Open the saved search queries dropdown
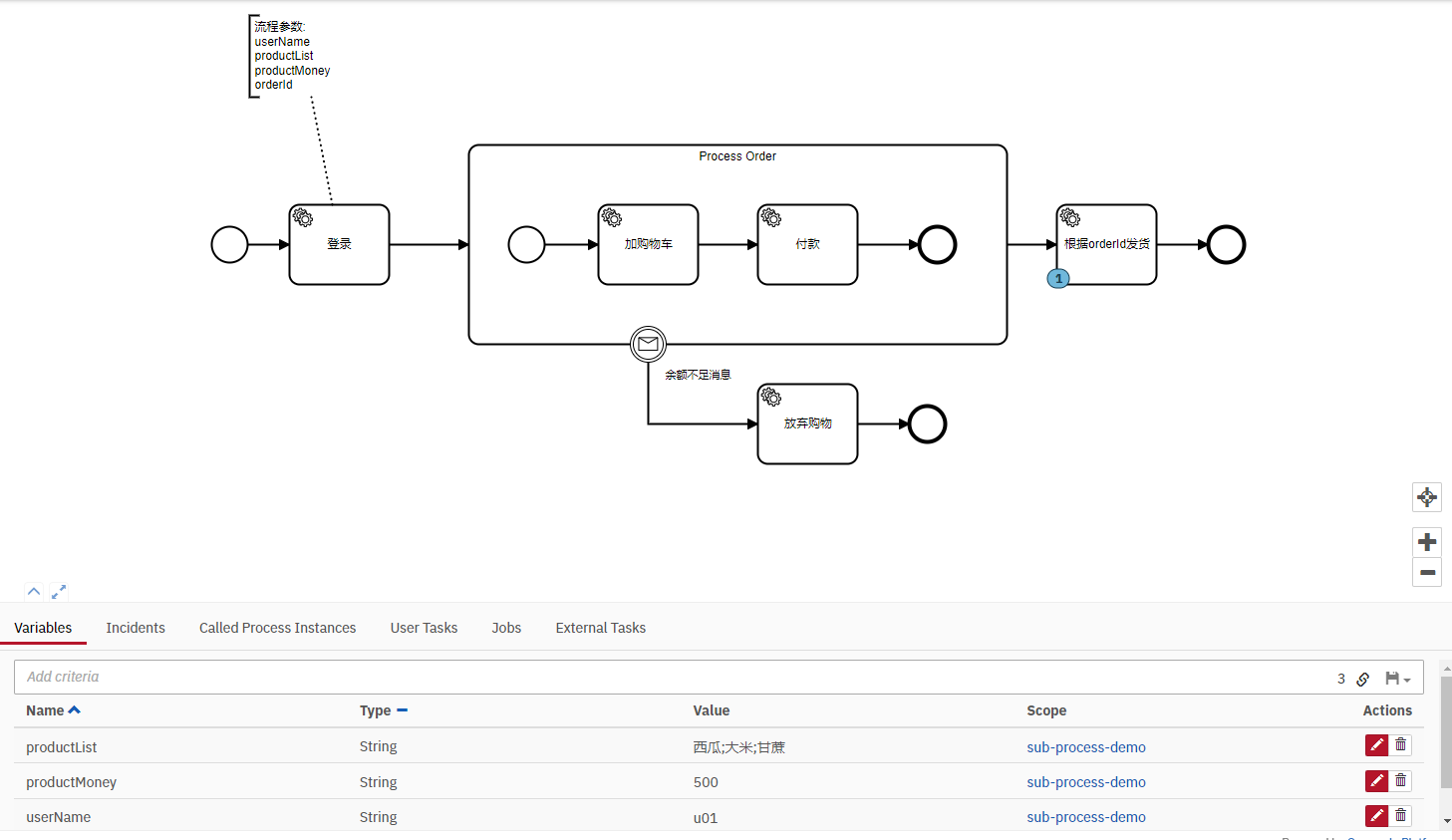This screenshot has height=840, width=1452. point(1398,679)
